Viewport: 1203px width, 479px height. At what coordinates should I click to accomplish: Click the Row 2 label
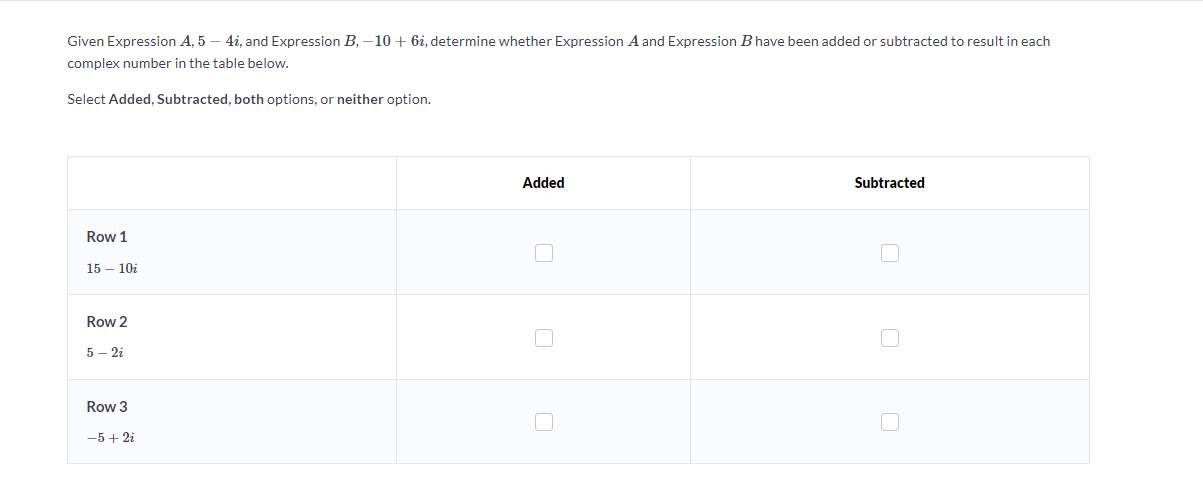tap(107, 322)
